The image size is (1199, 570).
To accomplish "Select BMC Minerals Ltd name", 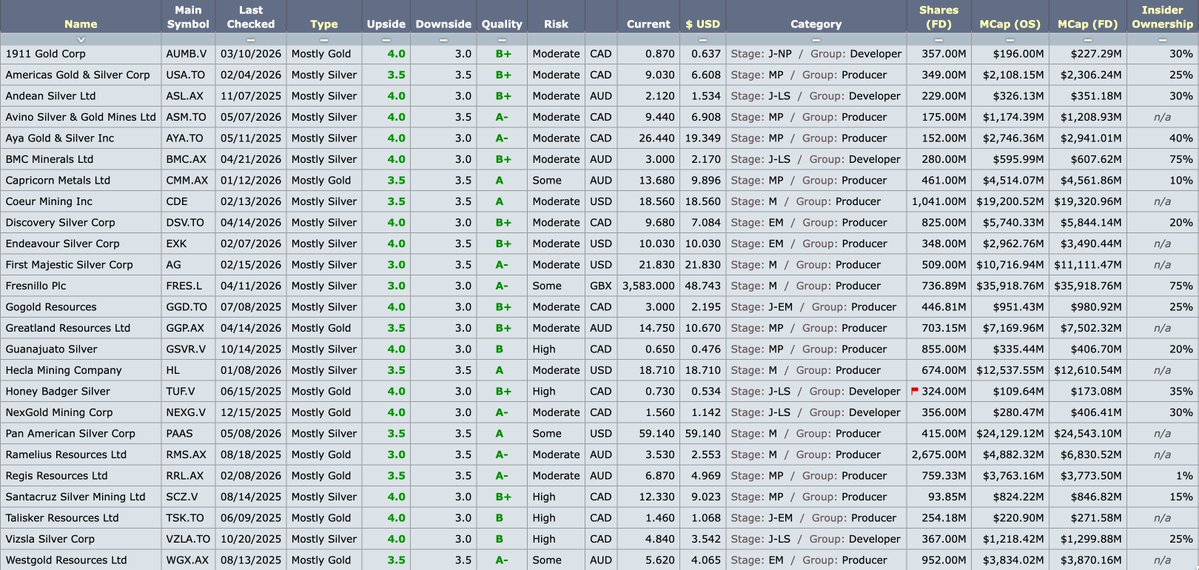I will click(x=49, y=159).
